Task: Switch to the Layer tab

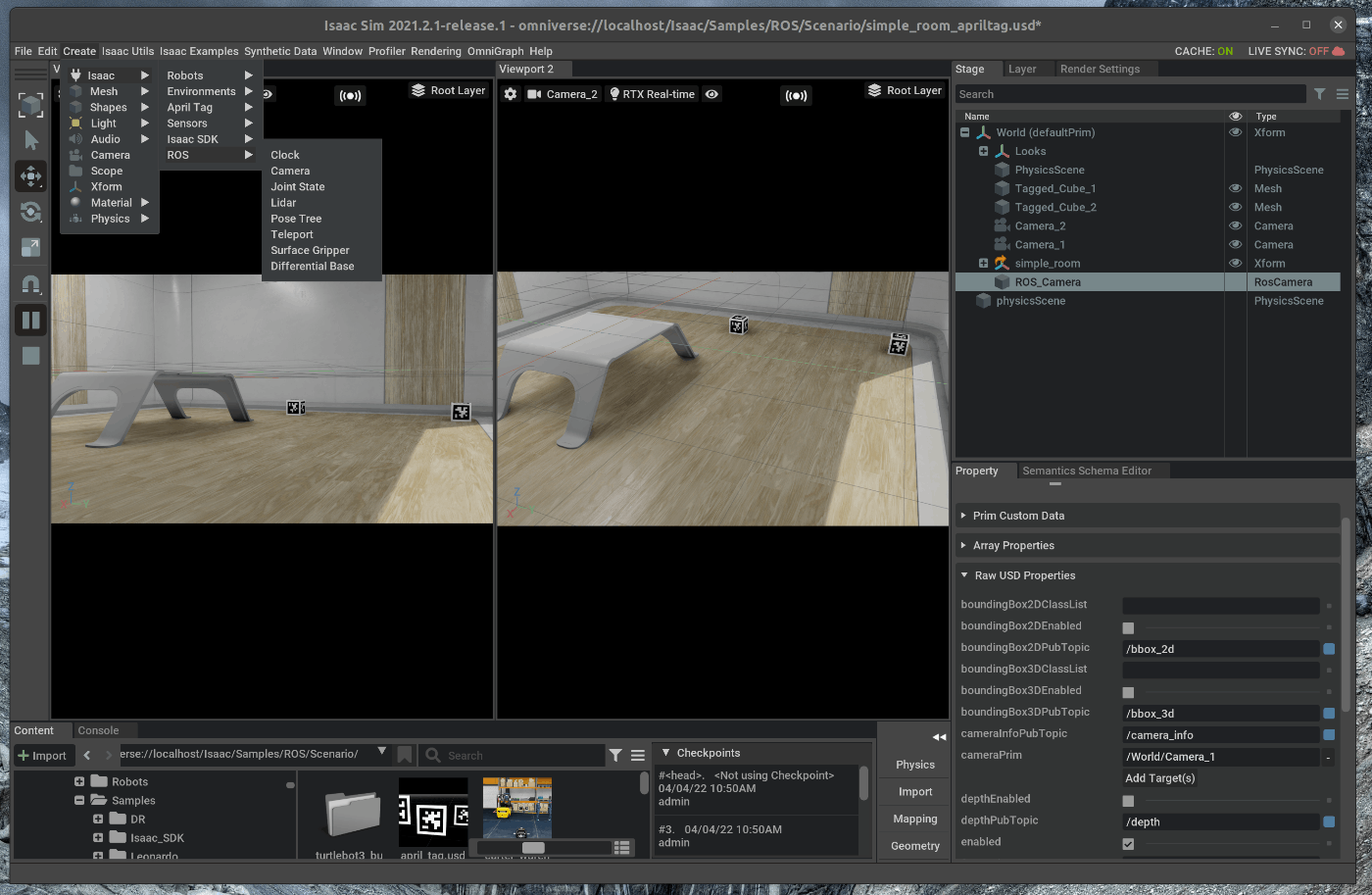Action: coord(1022,70)
